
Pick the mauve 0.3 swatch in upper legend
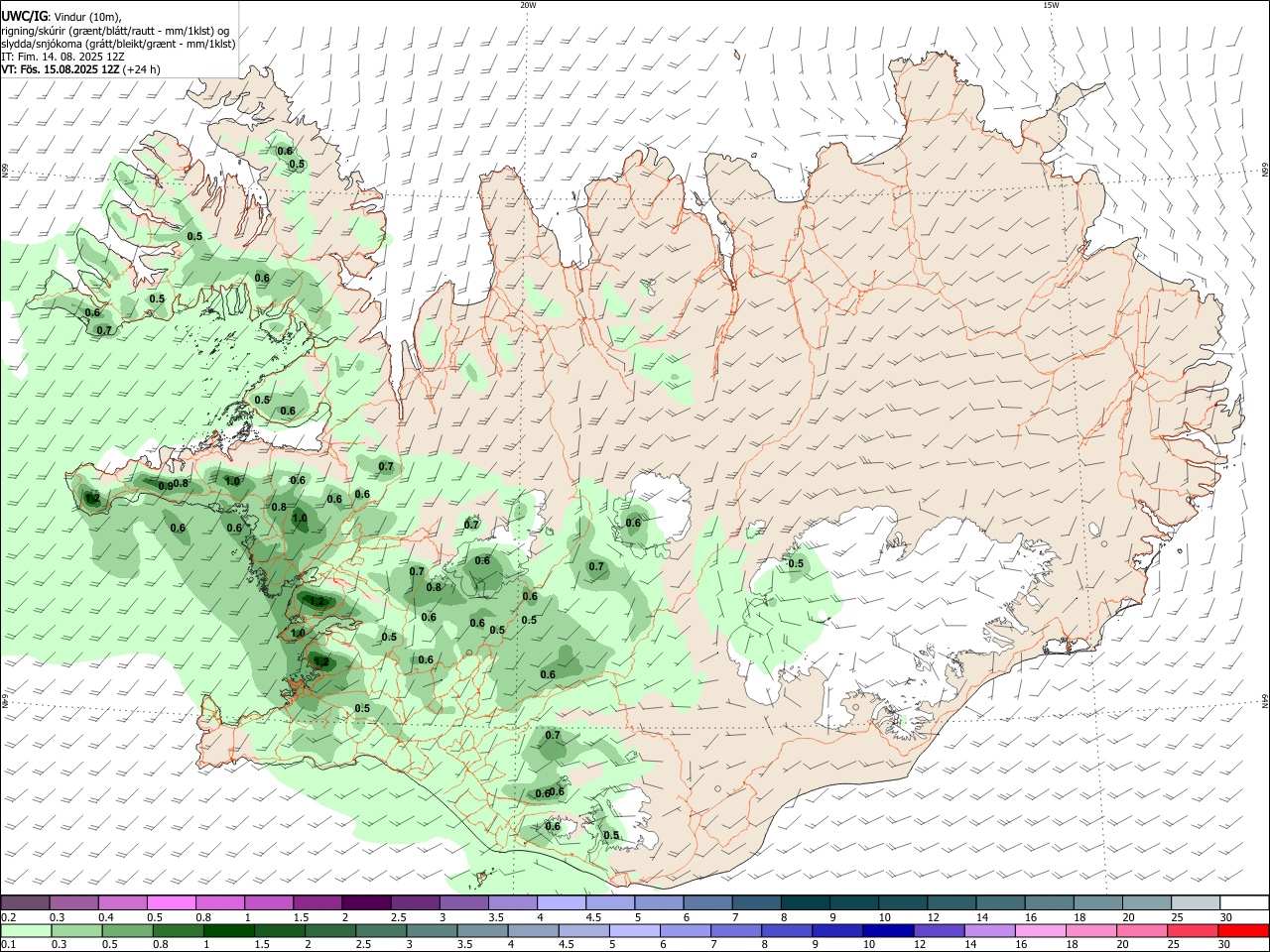click(x=74, y=902)
